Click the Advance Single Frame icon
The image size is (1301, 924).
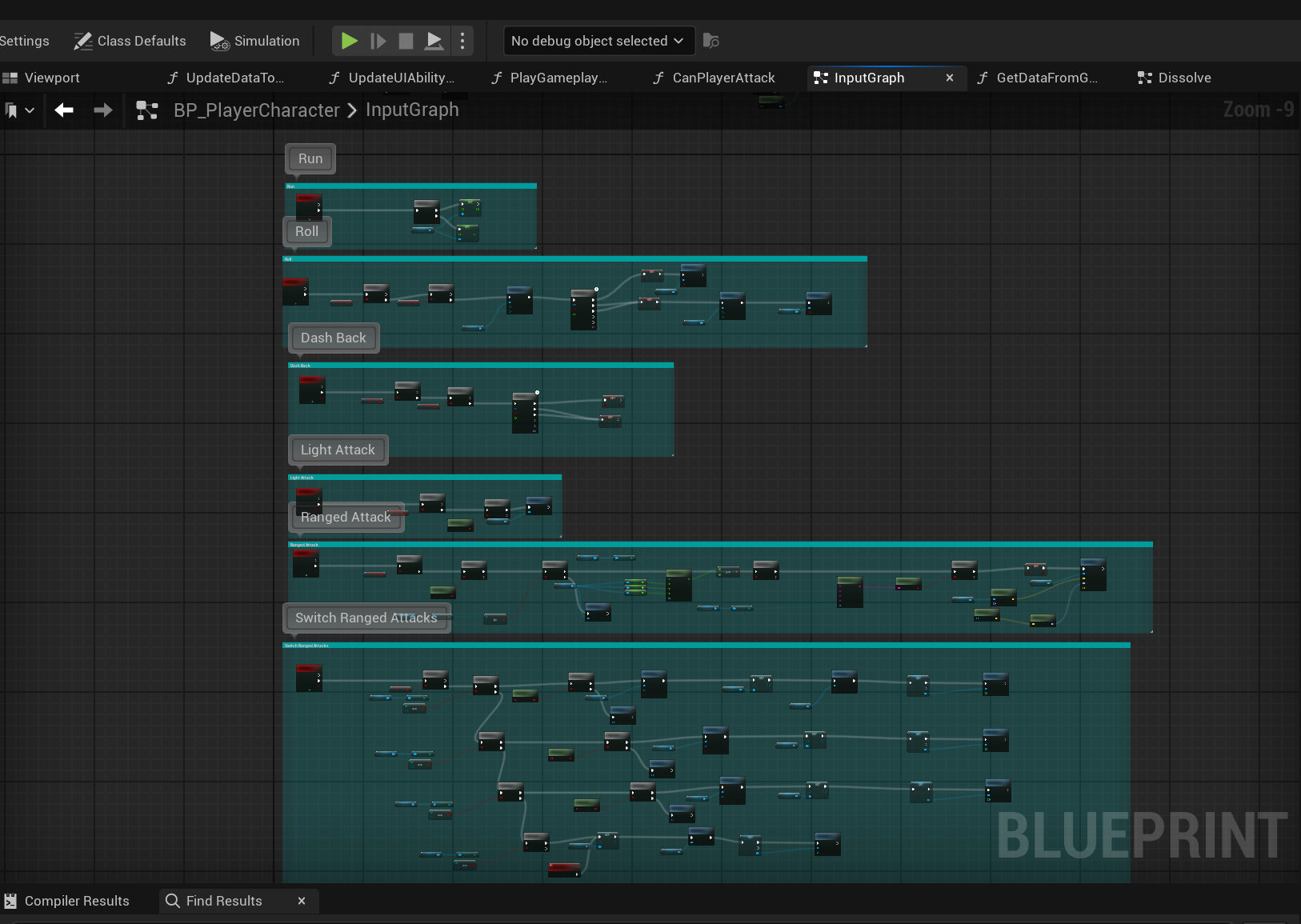coord(378,41)
